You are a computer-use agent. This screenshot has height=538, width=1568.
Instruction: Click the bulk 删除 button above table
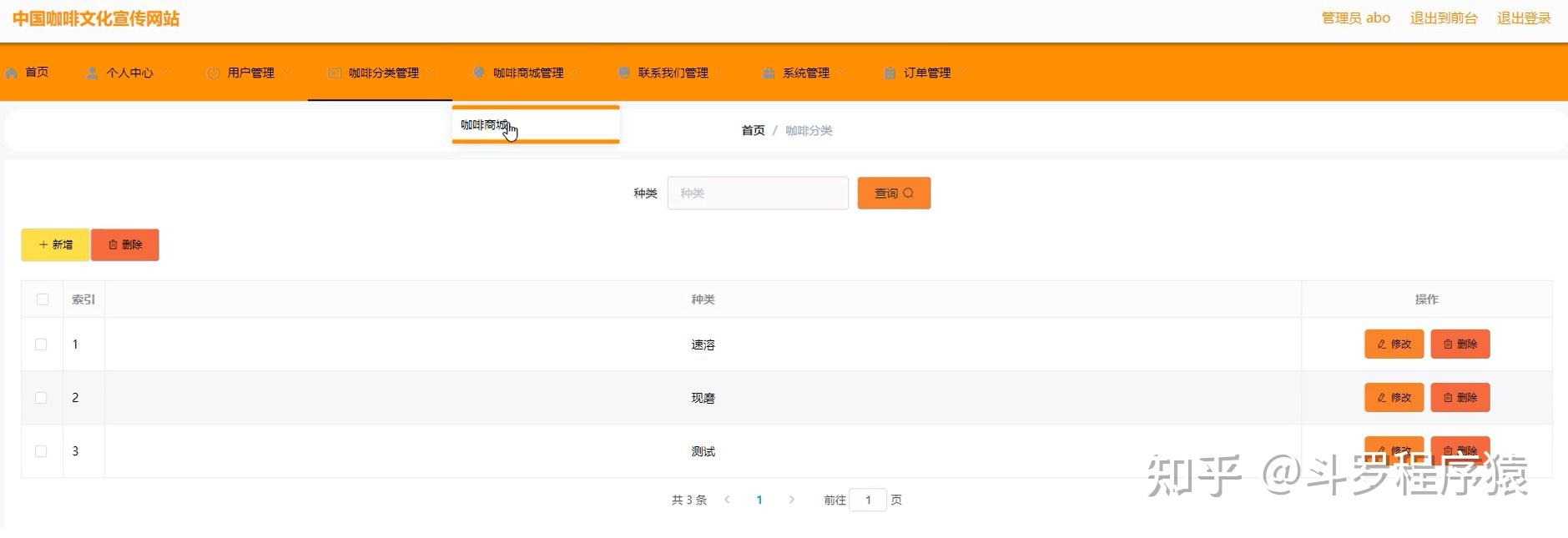125,245
